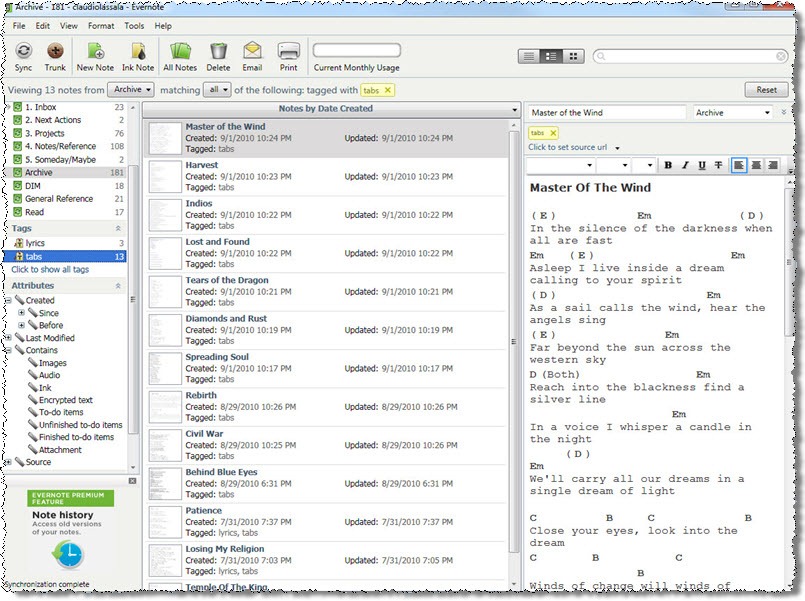Screen dimensions: 805x601
Task: Toggle Underline formatting in editor
Action: tap(702, 165)
